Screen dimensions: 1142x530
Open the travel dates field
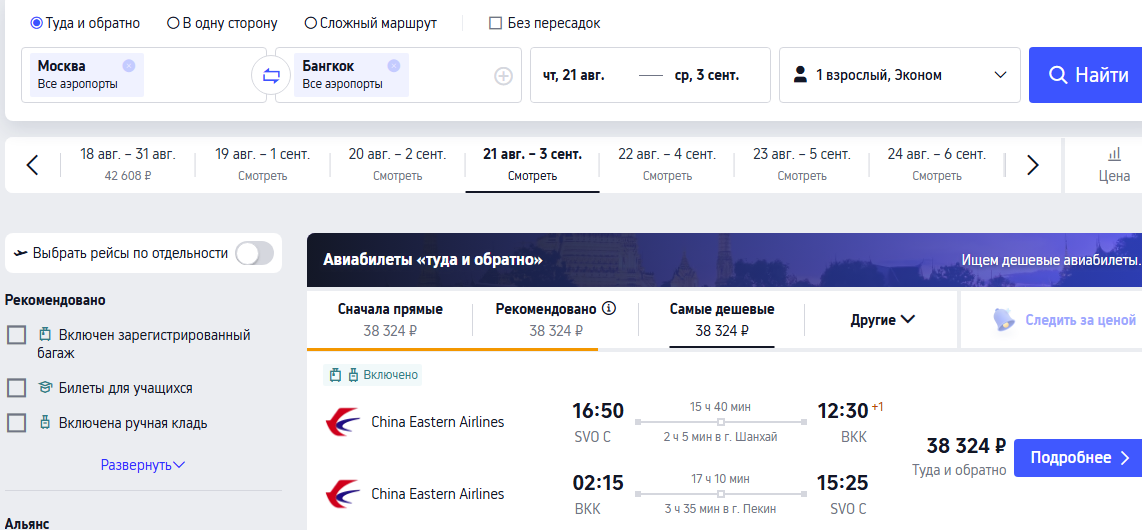[650, 75]
